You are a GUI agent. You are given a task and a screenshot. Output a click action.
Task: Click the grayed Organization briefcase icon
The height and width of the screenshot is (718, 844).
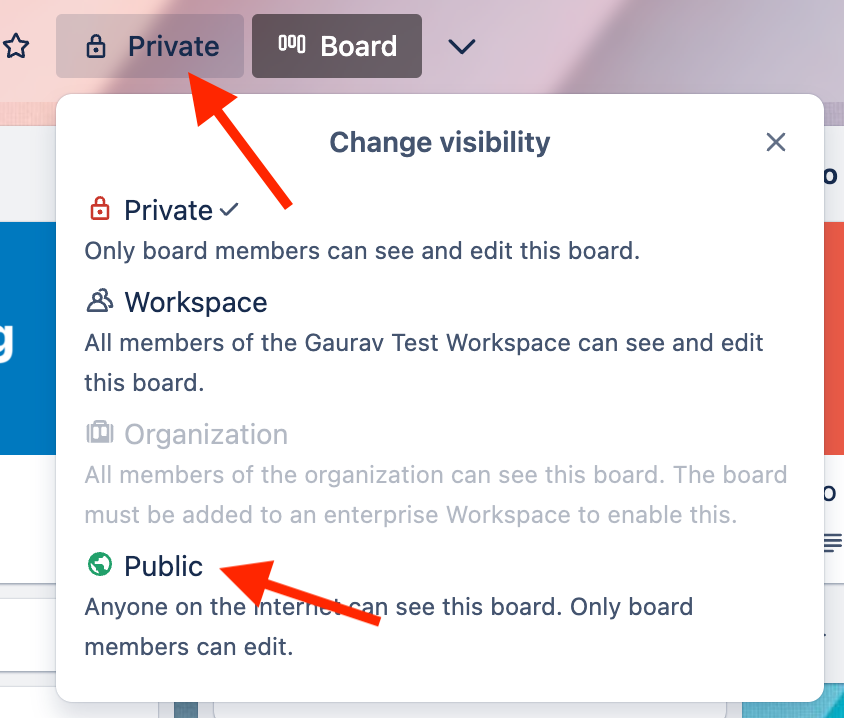point(100,433)
